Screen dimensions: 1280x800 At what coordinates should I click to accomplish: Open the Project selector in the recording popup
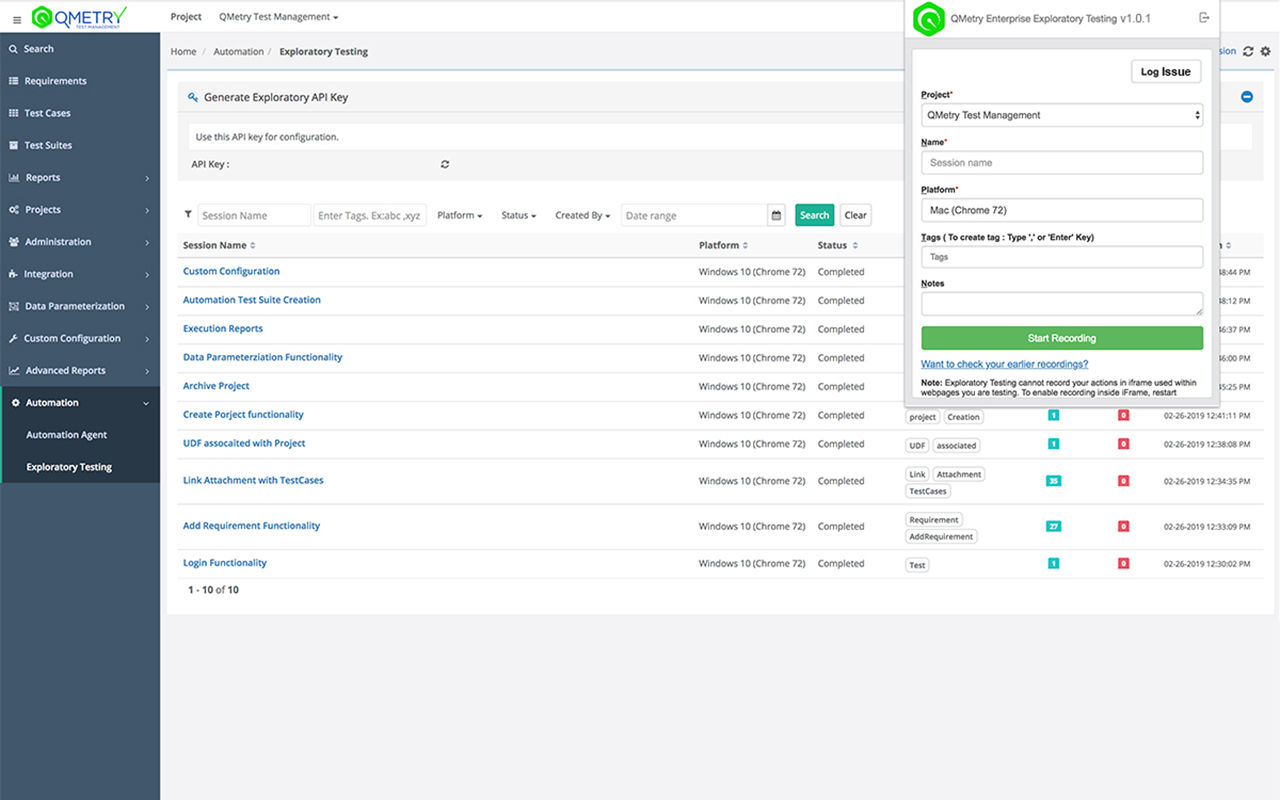(1061, 114)
